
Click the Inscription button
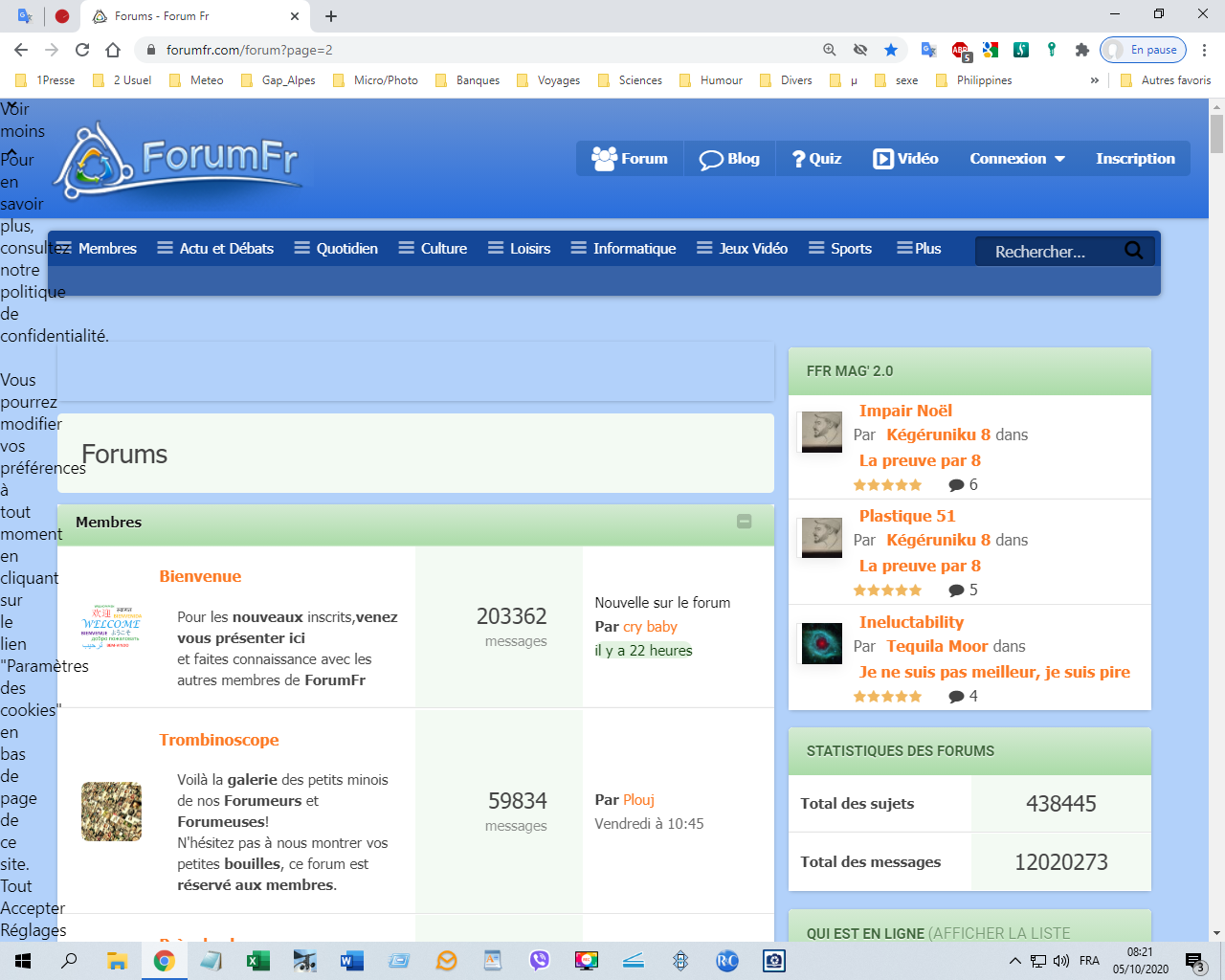pos(1135,159)
